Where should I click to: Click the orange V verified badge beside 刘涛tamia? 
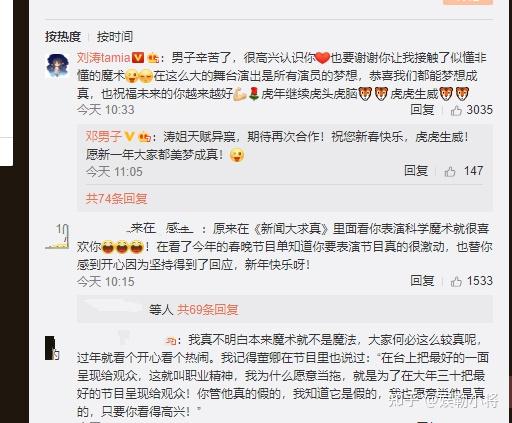click(138, 58)
